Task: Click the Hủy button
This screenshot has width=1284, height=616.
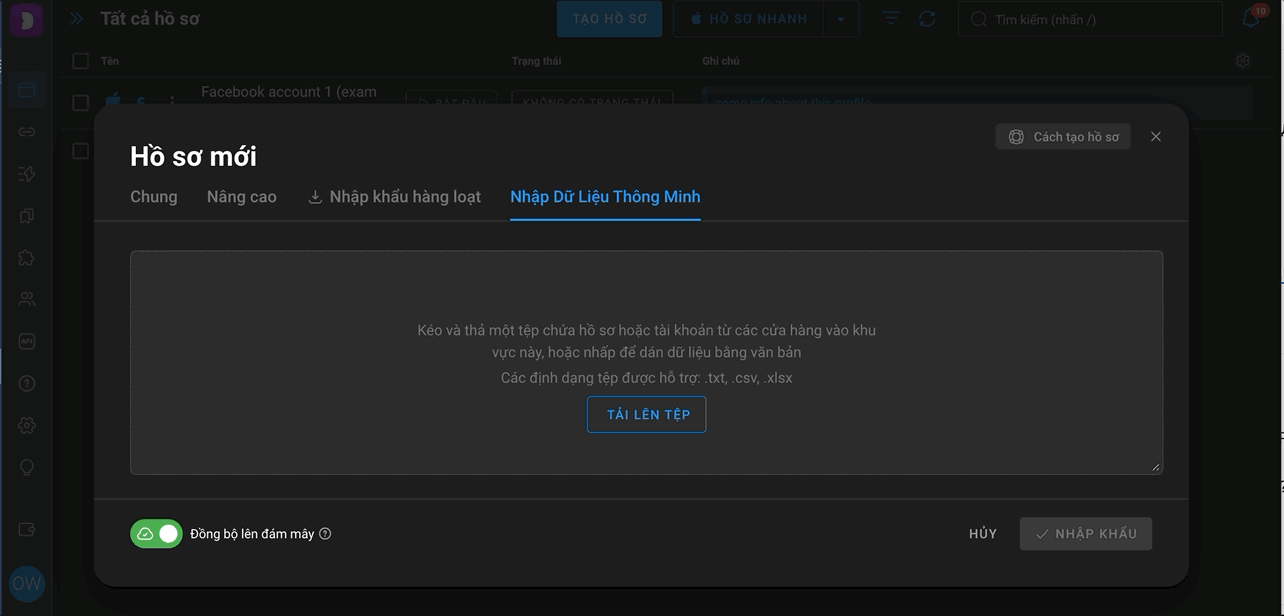Action: 983,534
